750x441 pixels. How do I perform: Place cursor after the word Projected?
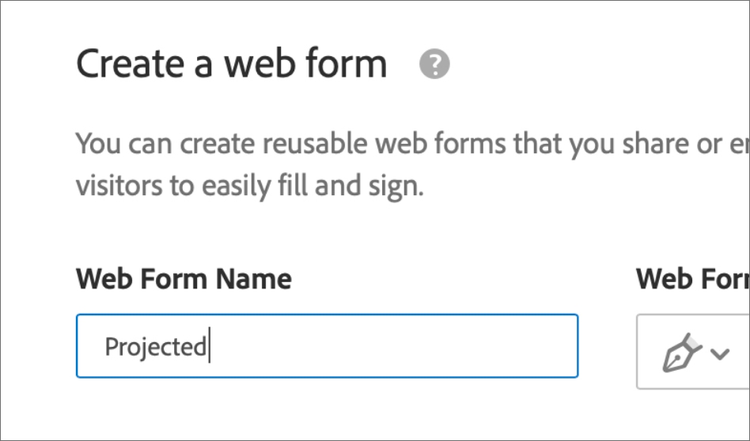click(x=208, y=347)
